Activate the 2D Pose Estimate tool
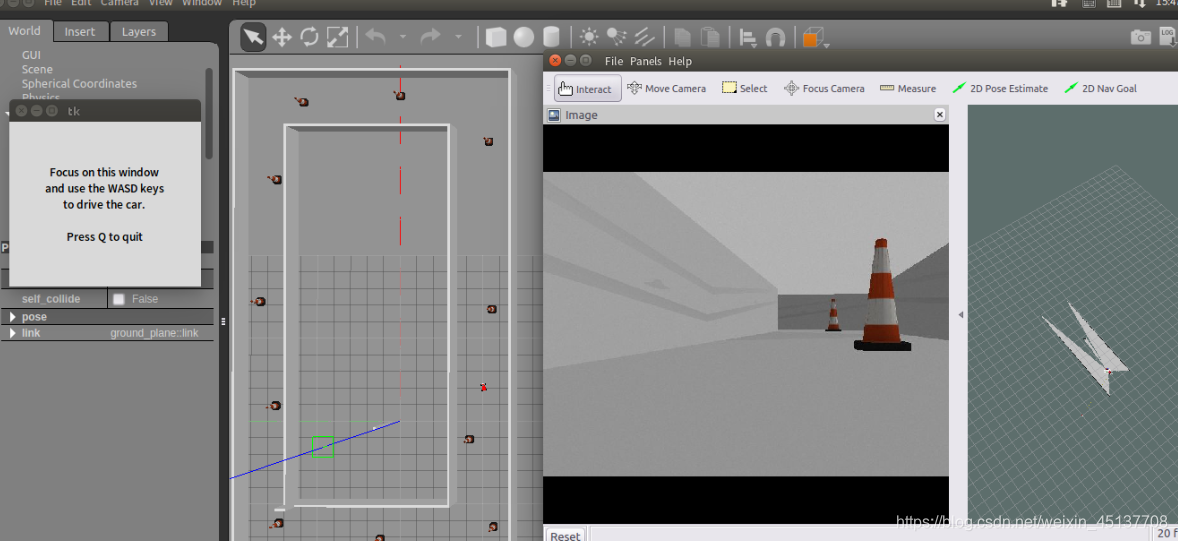 (x=1000, y=89)
